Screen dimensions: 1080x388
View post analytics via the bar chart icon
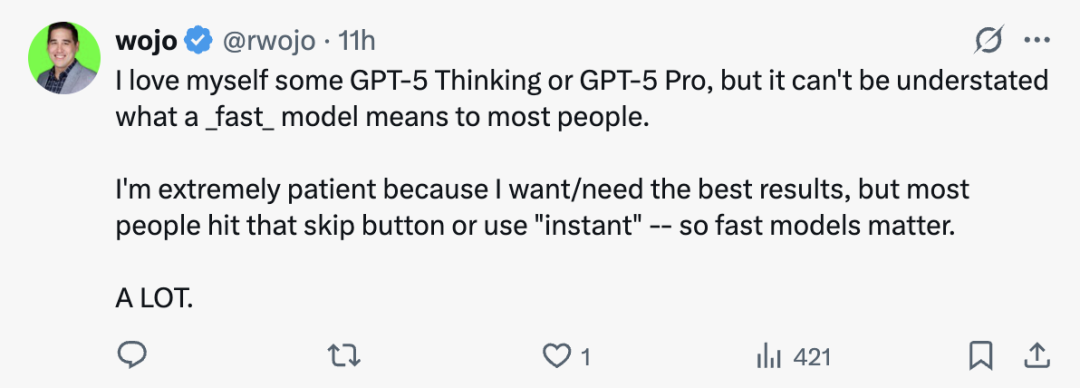click(x=767, y=357)
